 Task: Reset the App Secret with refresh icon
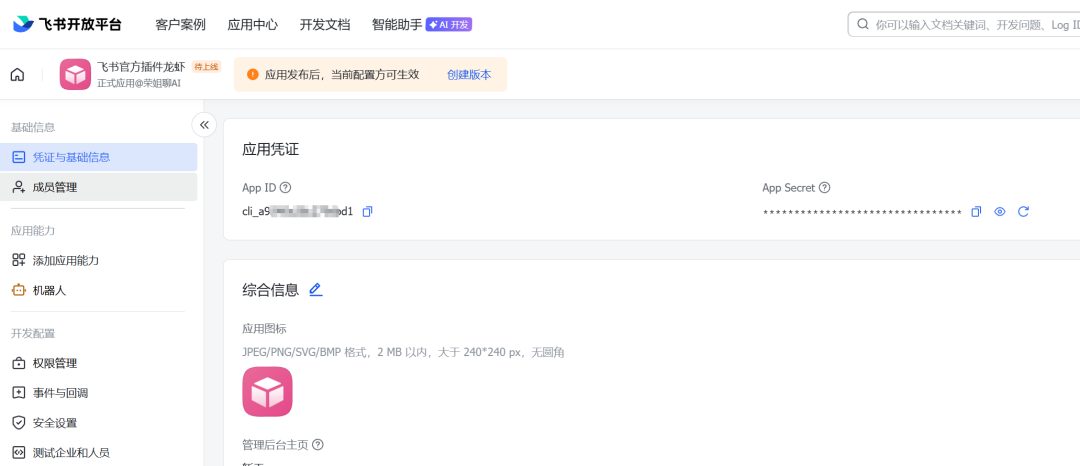1024,211
